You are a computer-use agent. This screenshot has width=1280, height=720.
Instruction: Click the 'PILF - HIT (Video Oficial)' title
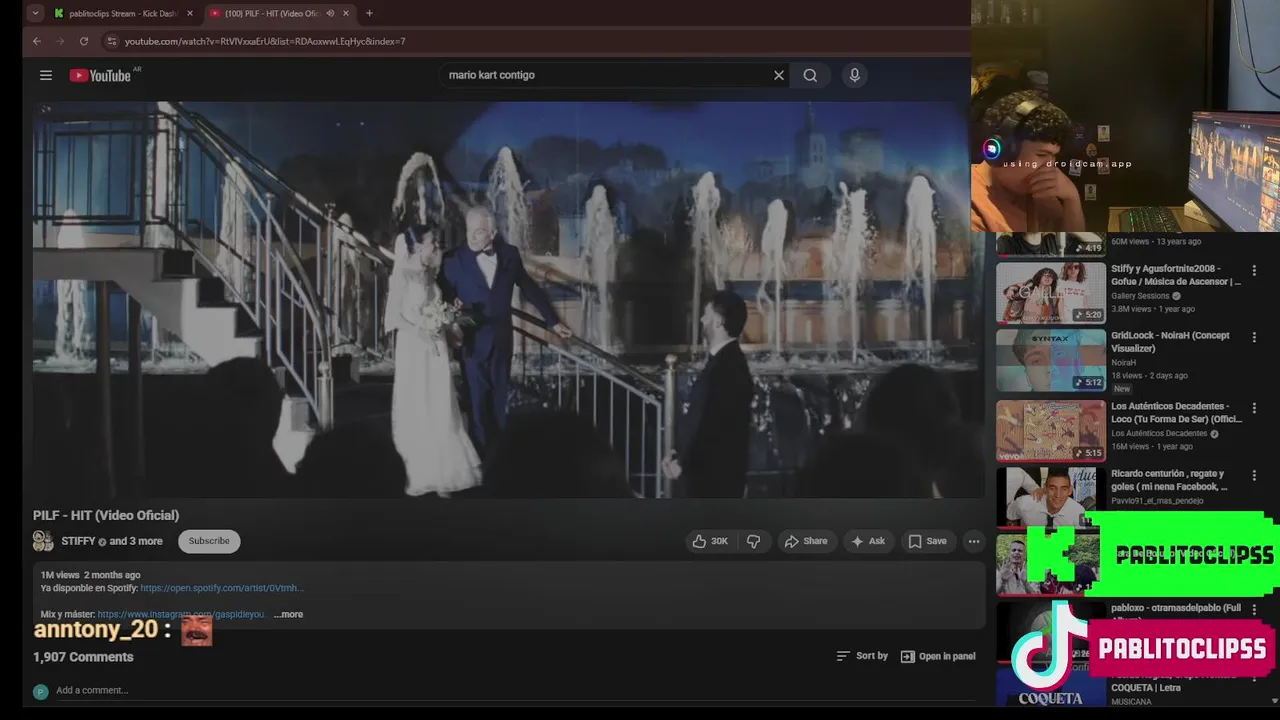(106, 515)
